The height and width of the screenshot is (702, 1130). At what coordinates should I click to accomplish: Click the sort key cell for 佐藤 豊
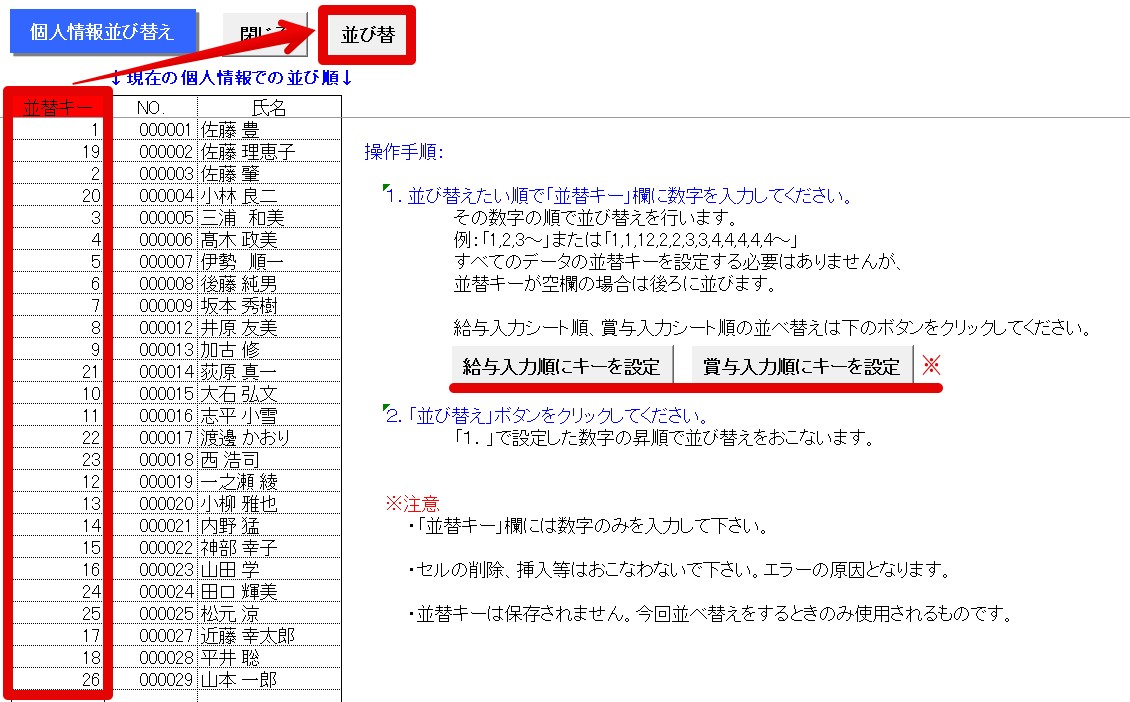[x=58, y=130]
